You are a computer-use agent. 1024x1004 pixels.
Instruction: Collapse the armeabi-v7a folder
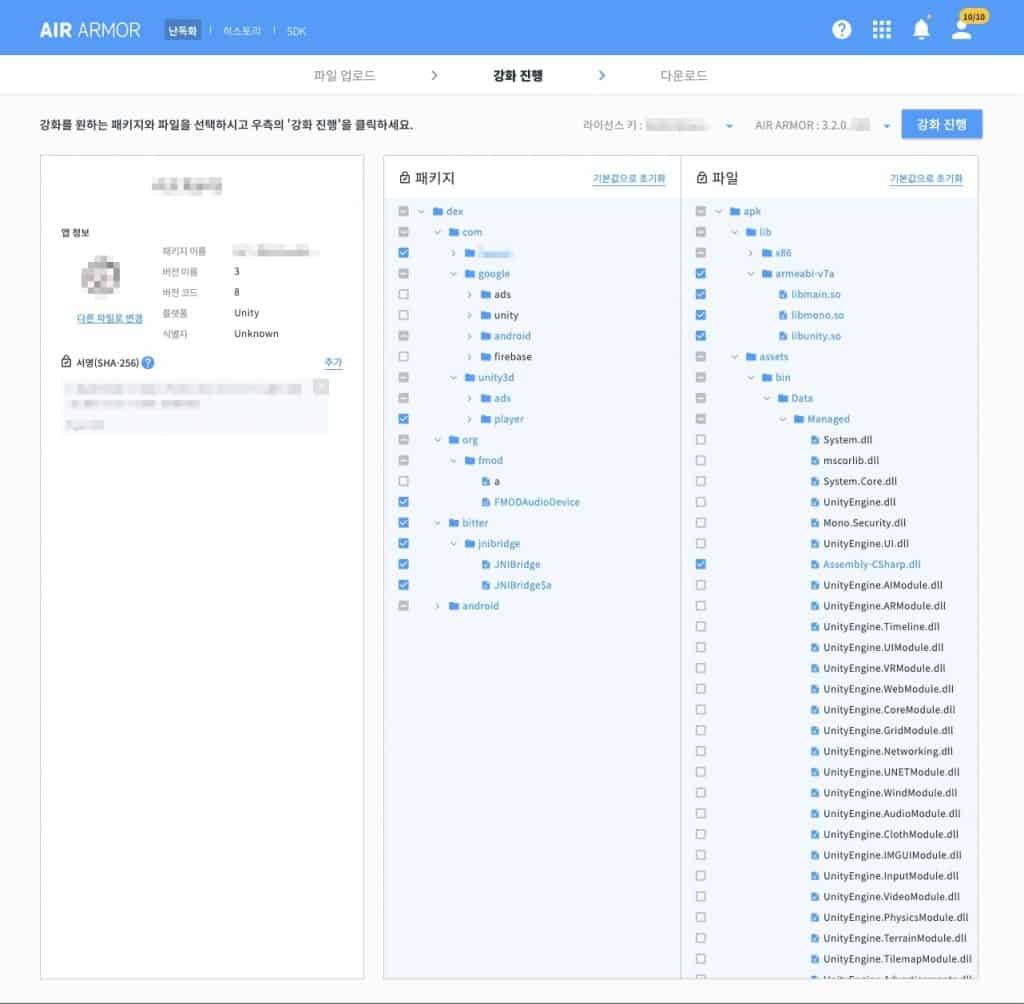click(750, 274)
